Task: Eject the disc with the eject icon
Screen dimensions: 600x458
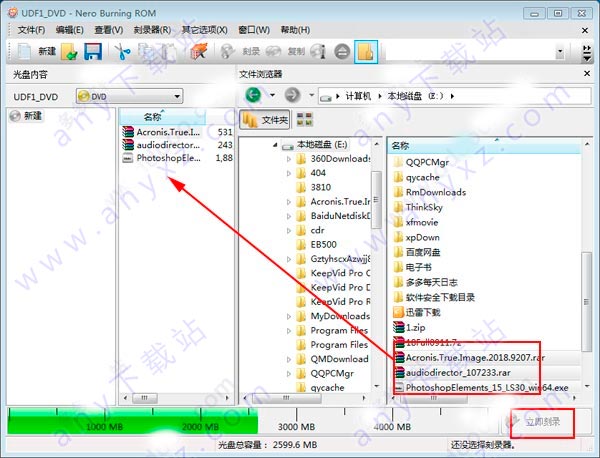Action: coord(342,52)
